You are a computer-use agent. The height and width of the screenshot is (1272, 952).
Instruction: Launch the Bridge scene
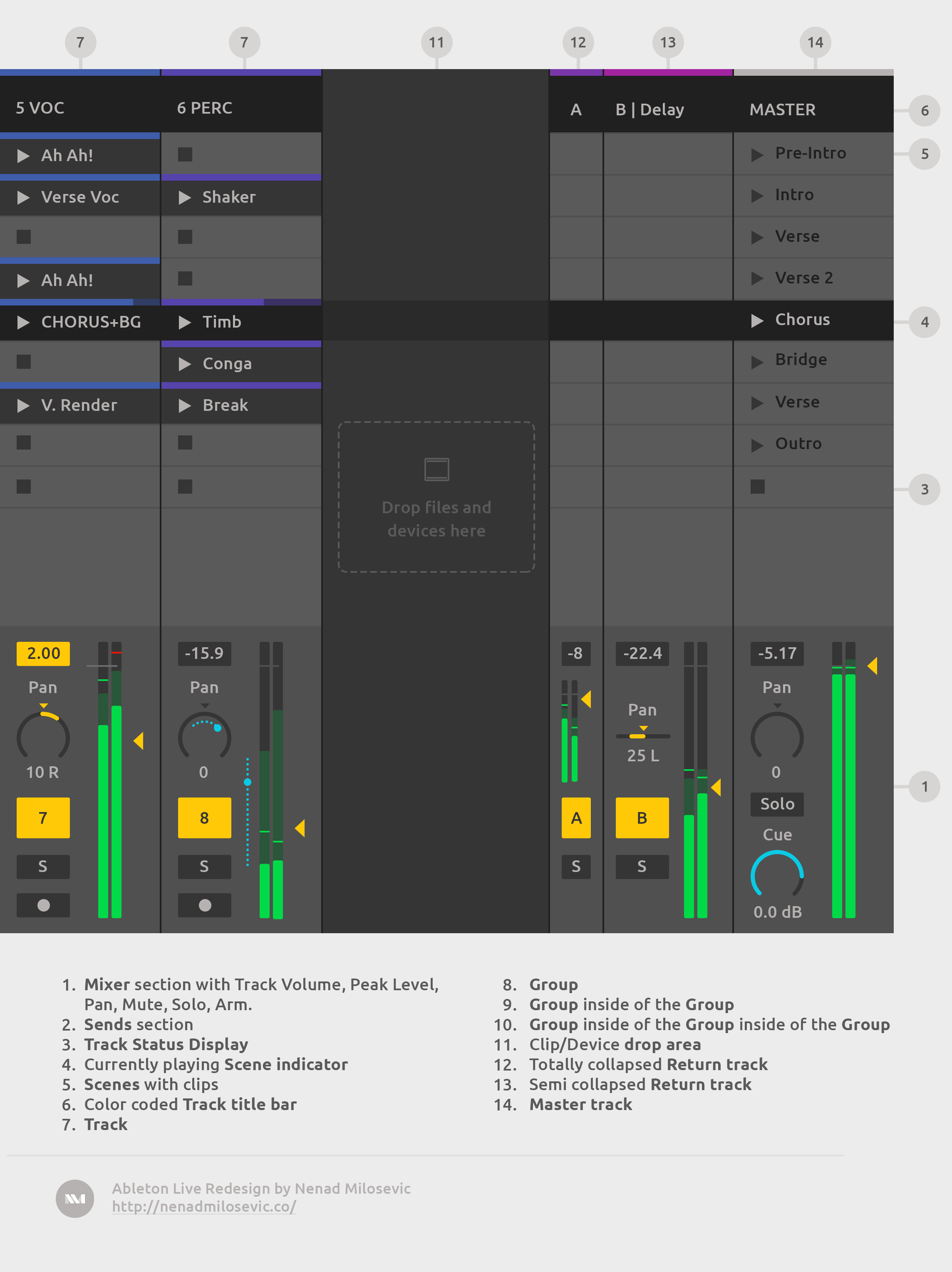point(801,359)
